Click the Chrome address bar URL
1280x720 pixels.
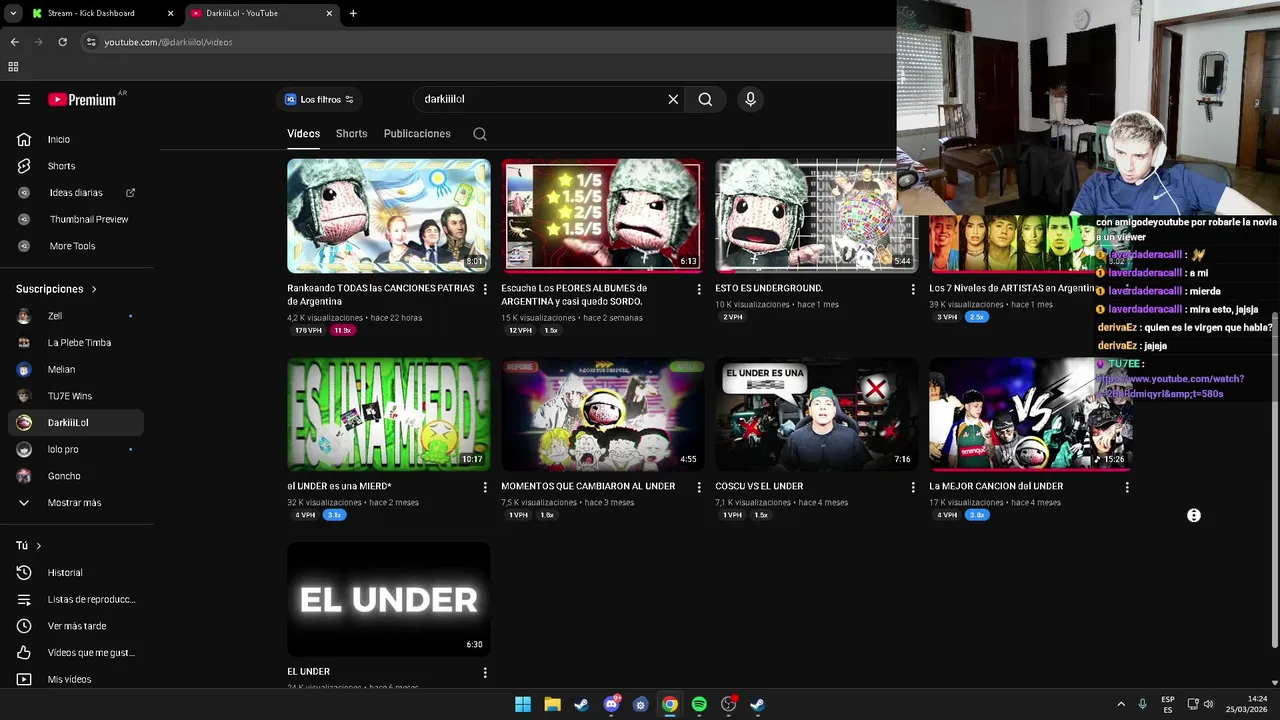pos(168,42)
